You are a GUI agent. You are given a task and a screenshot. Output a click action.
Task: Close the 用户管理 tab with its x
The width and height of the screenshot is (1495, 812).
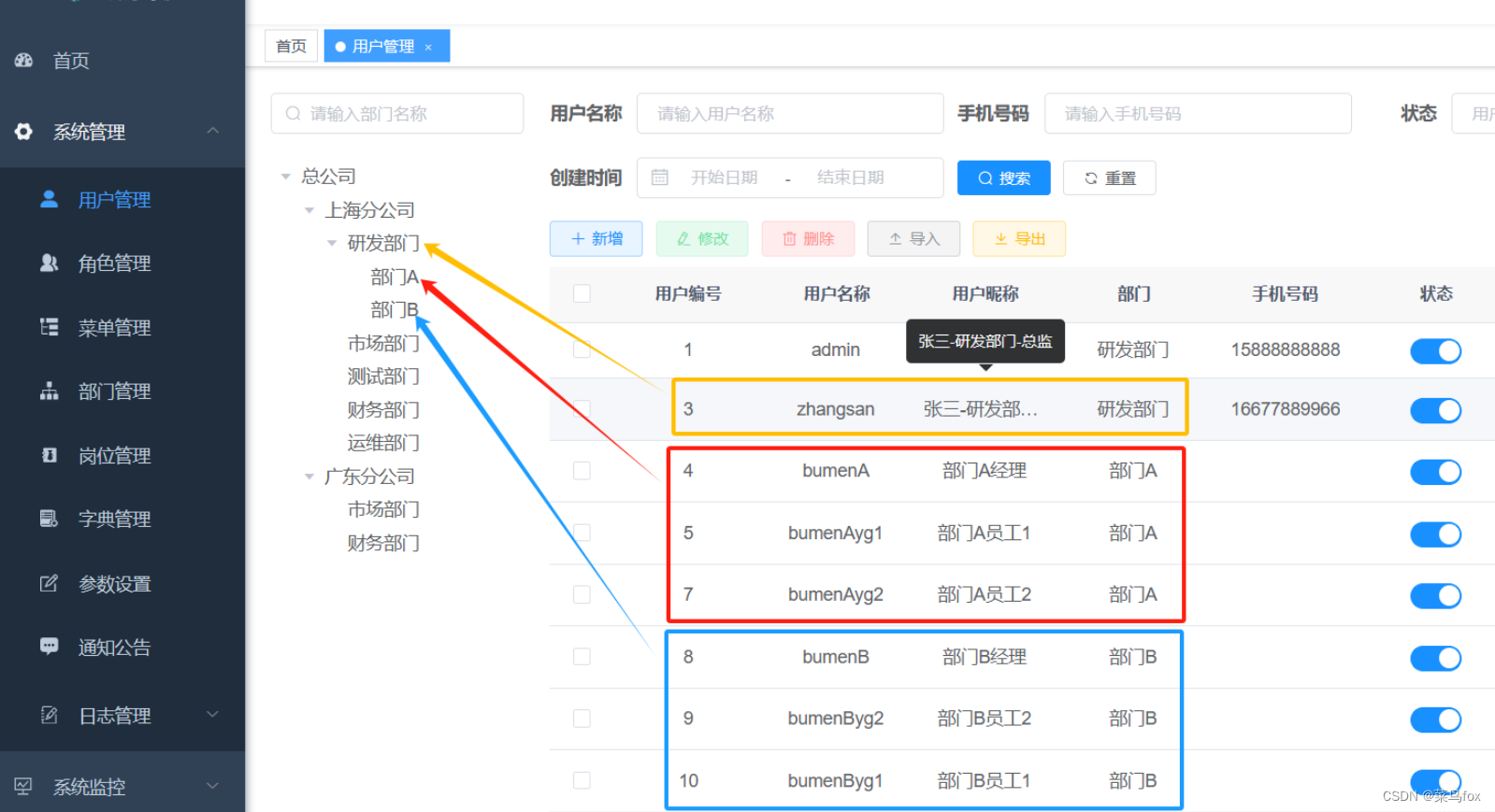coord(428,47)
